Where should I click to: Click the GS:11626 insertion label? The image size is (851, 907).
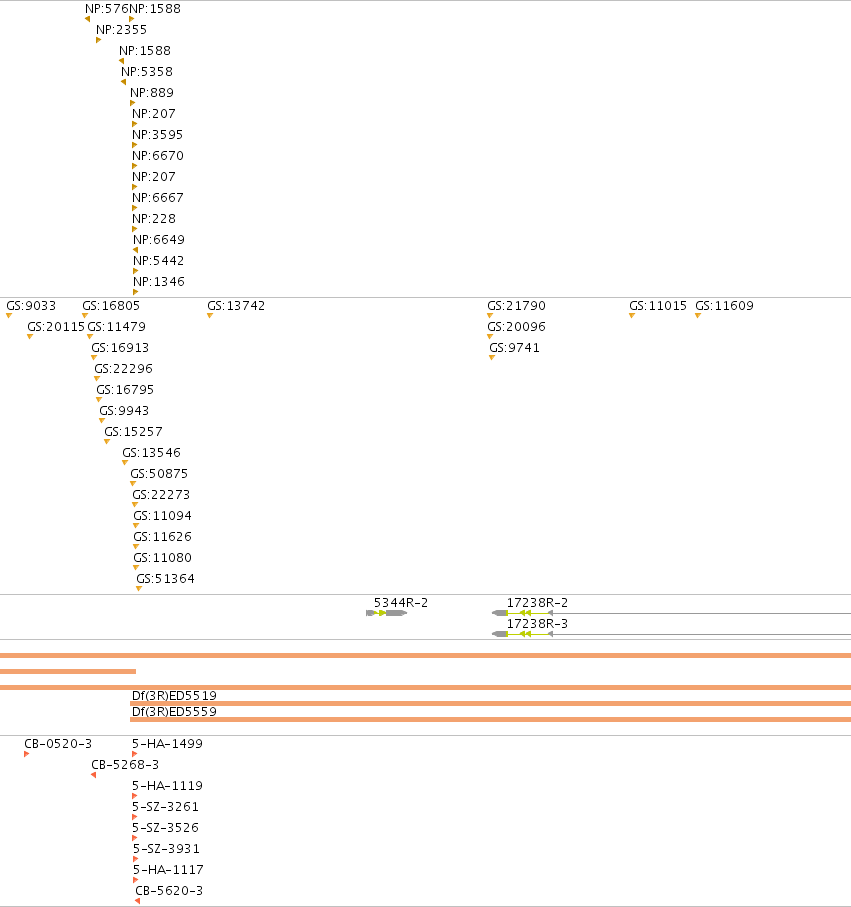(163, 537)
